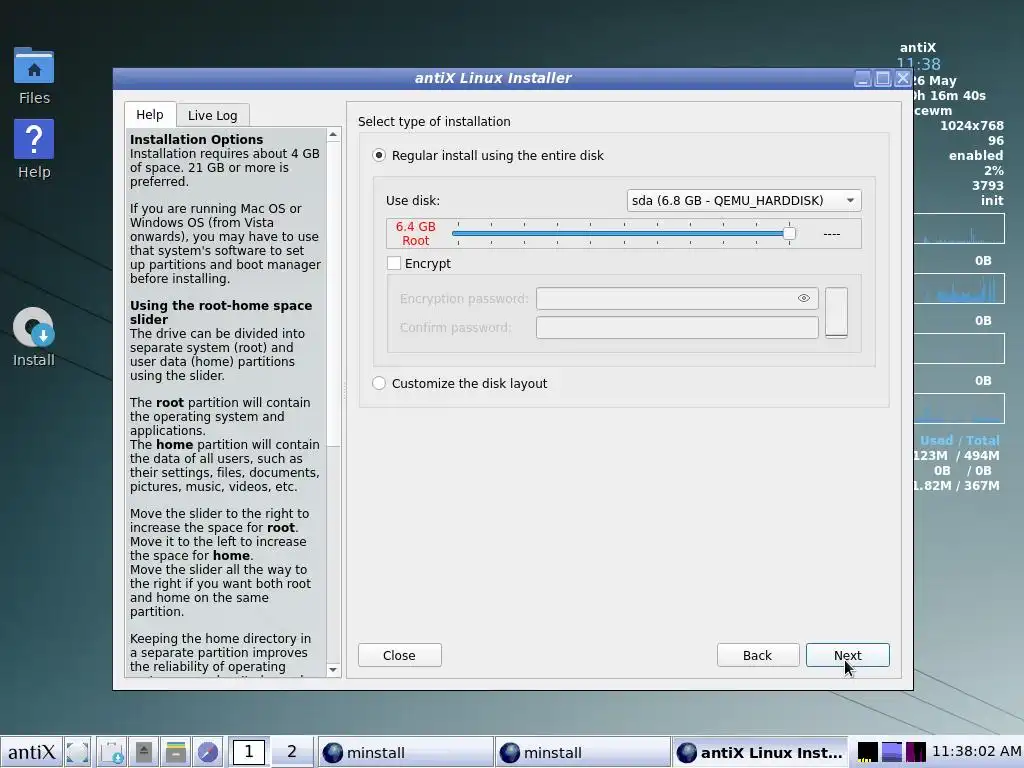1024x768 pixels.
Task: Click the password strength indicator box
Action: pos(837,312)
